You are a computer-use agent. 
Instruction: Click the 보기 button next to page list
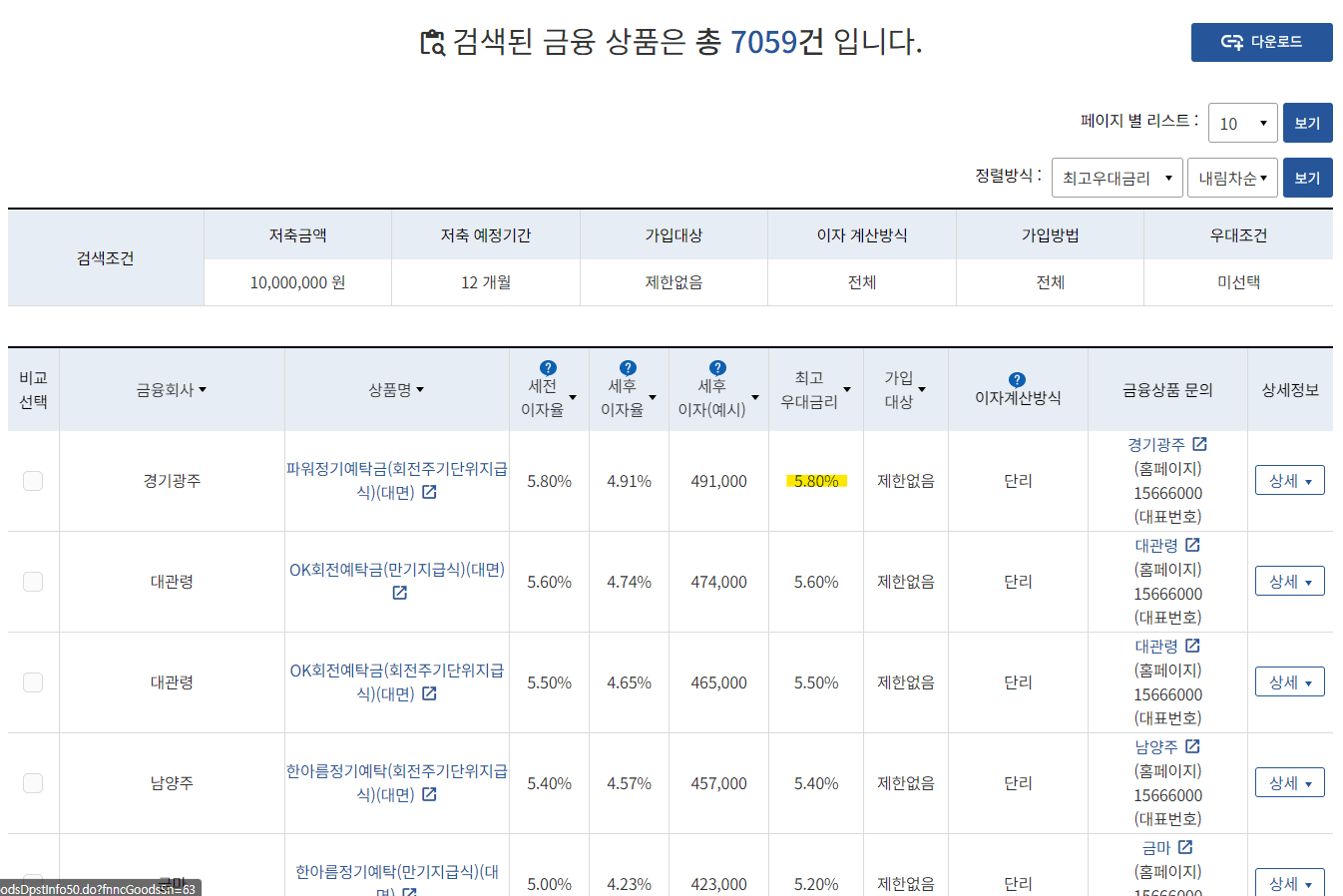(x=1308, y=123)
